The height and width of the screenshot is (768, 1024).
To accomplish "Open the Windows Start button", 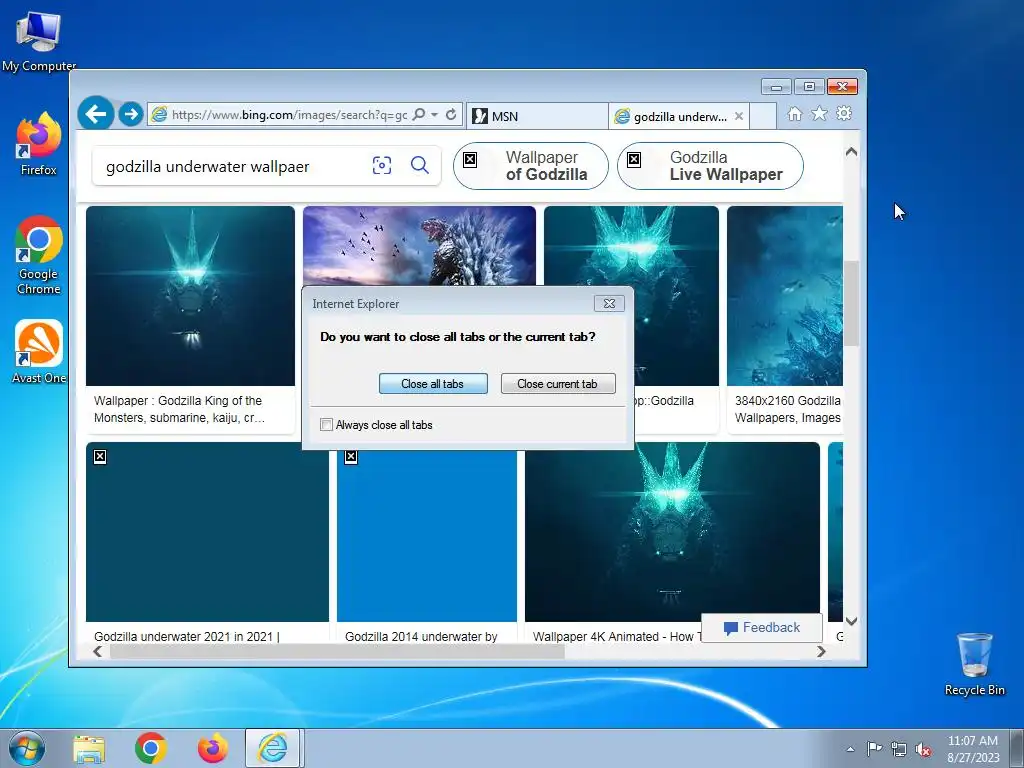I will tap(27, 748).
